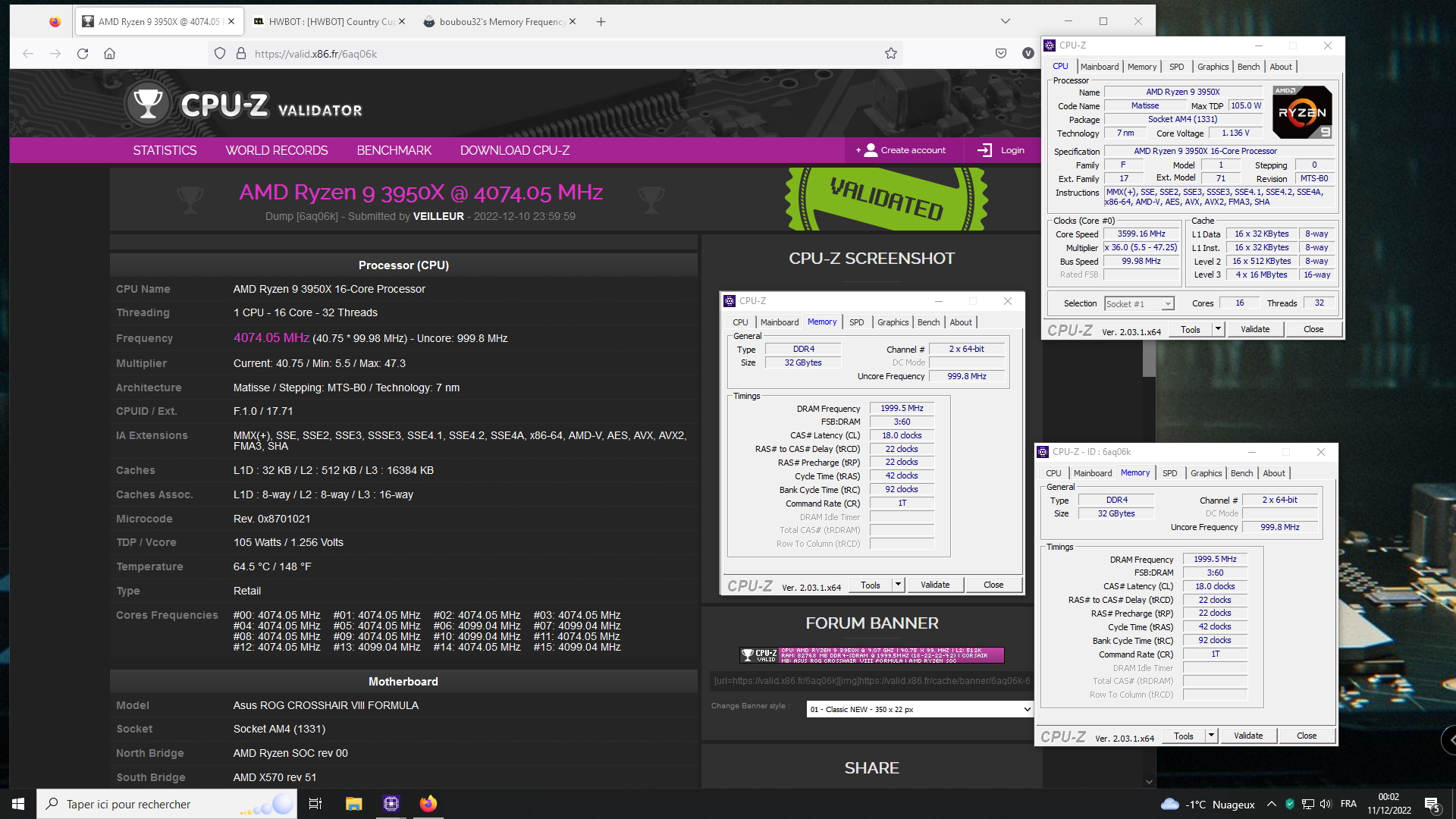The width and height of the screenshot is (1456, 819).
Task: Click the lock site-info icon in URL bar
Action: point(241,53)
